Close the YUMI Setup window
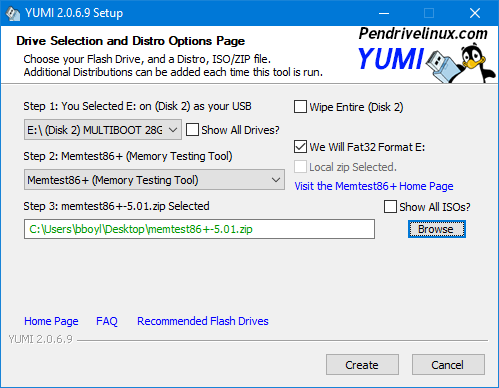499x388 pixels. coord(475,13)
